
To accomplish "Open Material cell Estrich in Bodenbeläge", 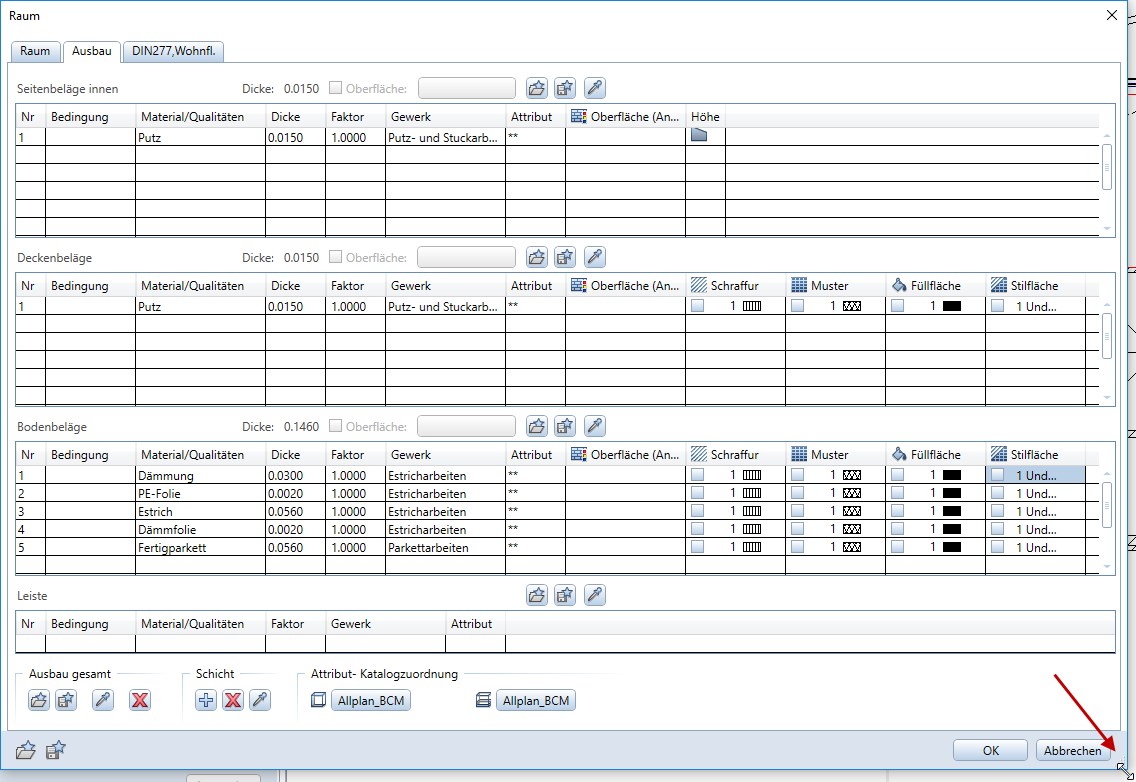I will (201, 512).
